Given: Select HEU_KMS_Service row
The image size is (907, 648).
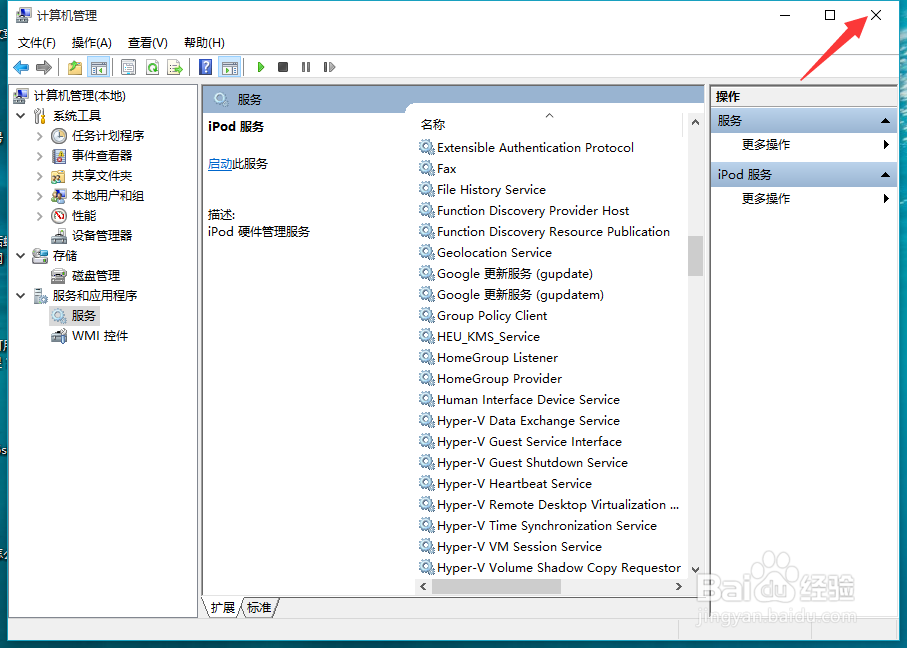Looking at the screenshot, I should coord(488,337).
